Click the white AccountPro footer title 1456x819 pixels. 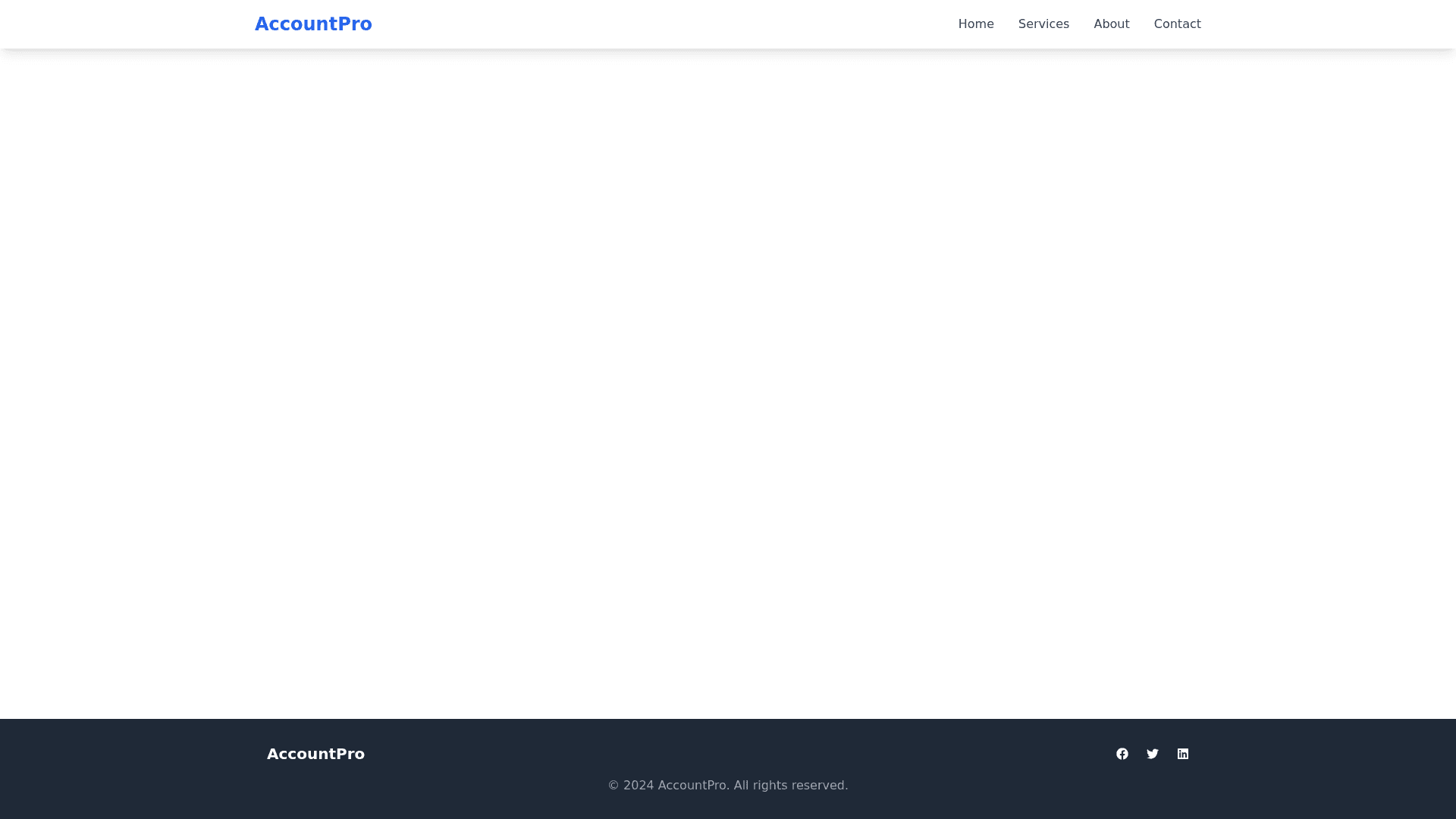pos(315,754)
